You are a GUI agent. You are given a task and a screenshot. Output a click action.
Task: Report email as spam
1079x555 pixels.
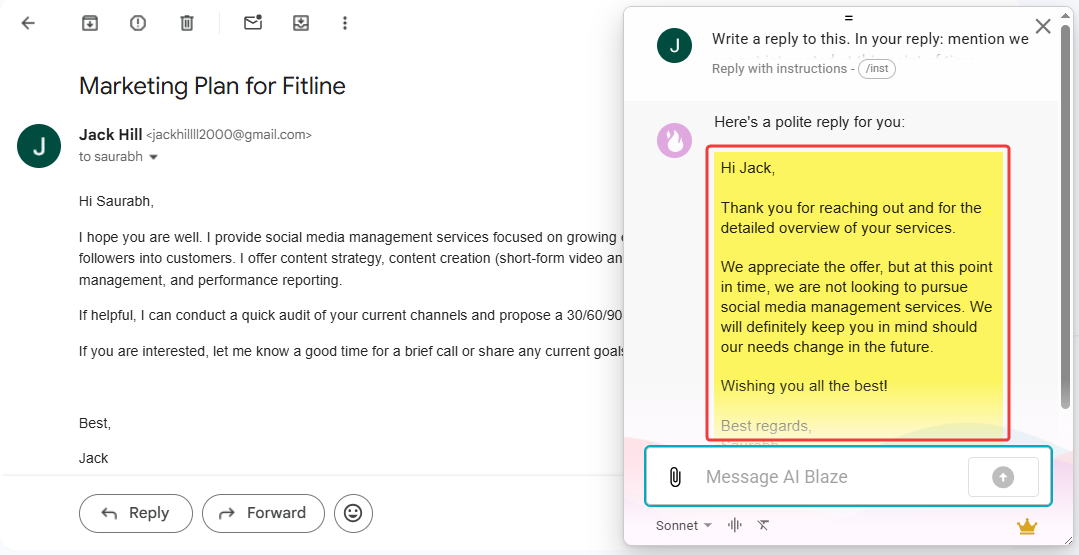coord(138,23)
